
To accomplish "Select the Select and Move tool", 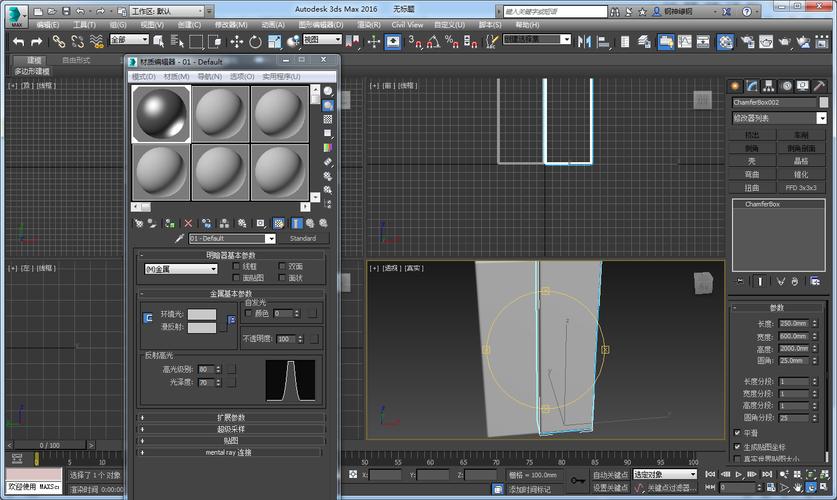I will [x=237, y=41].
